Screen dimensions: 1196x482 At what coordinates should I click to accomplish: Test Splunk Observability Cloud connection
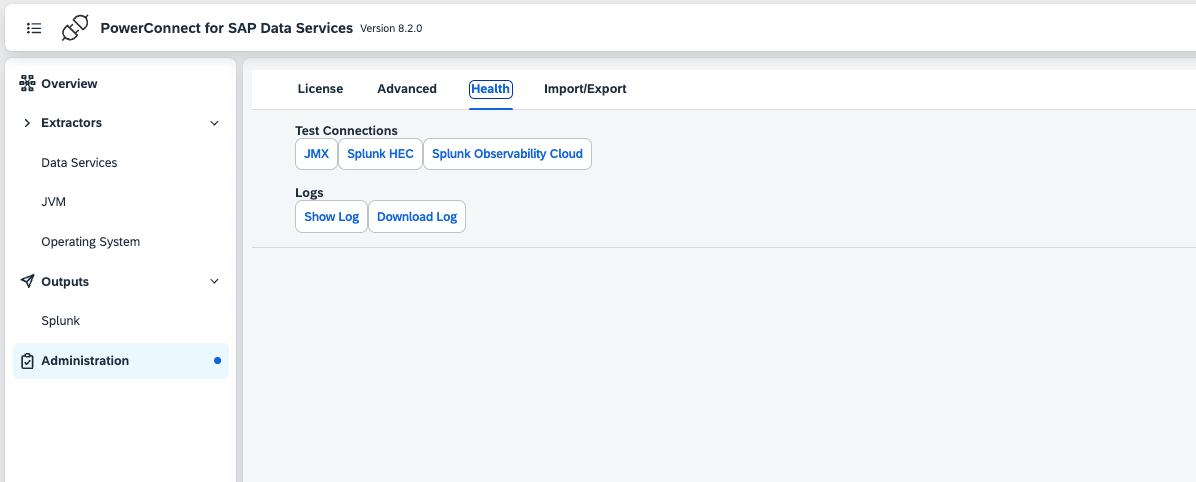pyautogui.click(x=507, y=154)
